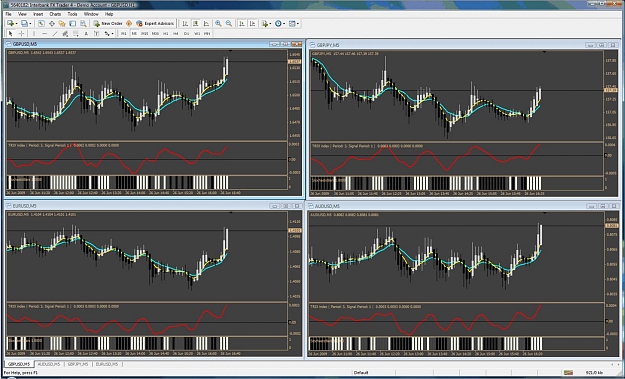Screen dimensions: 625x379
Task: Toggle chart shift from right border
Action: [252, 24]
